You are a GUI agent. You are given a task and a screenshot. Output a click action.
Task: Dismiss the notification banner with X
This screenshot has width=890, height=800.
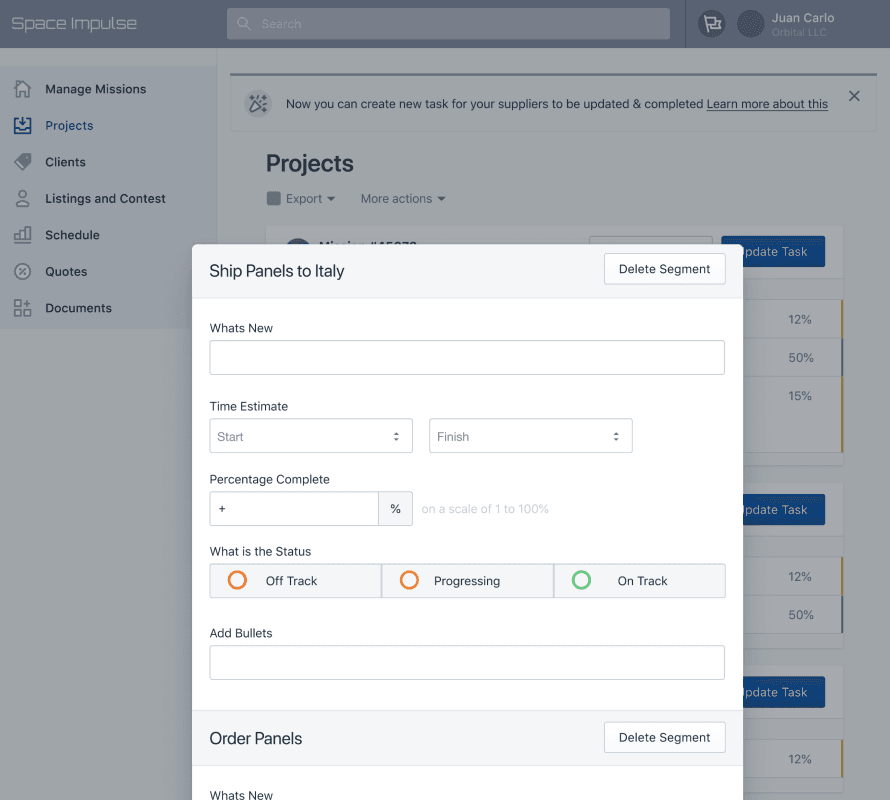854,96
